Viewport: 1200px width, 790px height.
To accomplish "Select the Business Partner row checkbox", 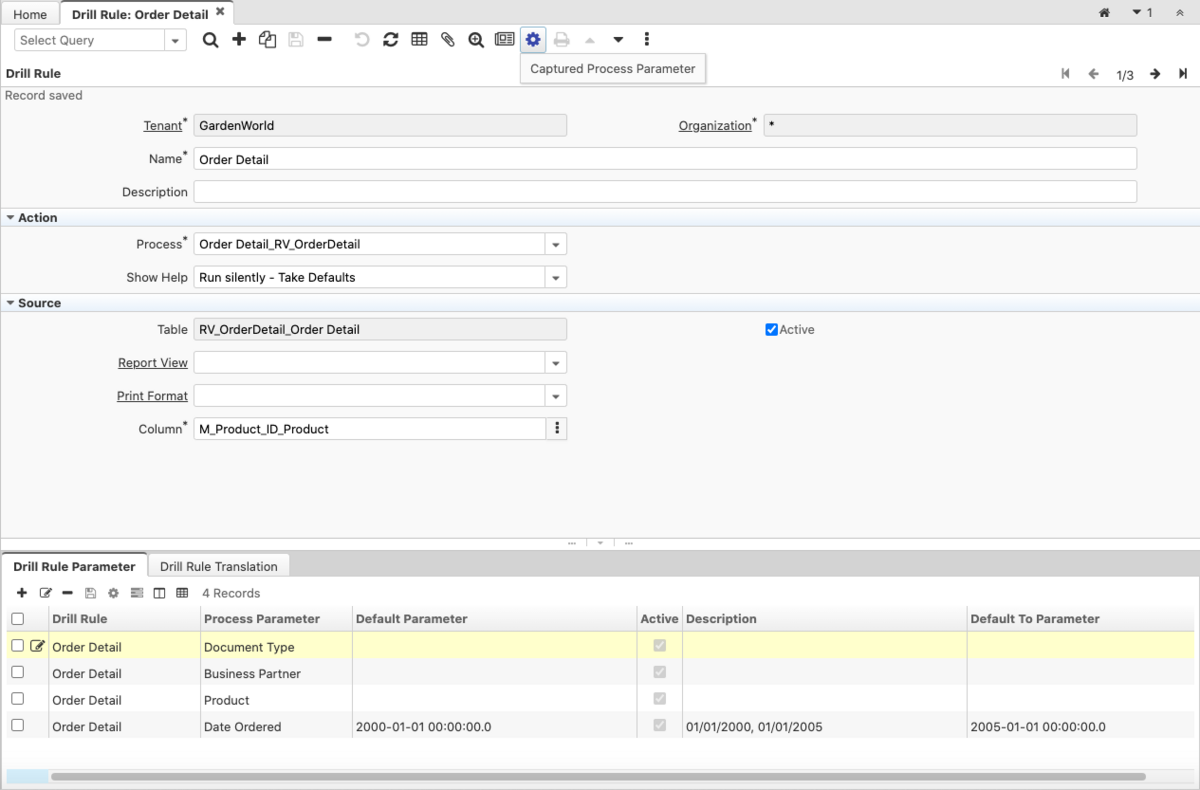I will [x=18, y=673].
